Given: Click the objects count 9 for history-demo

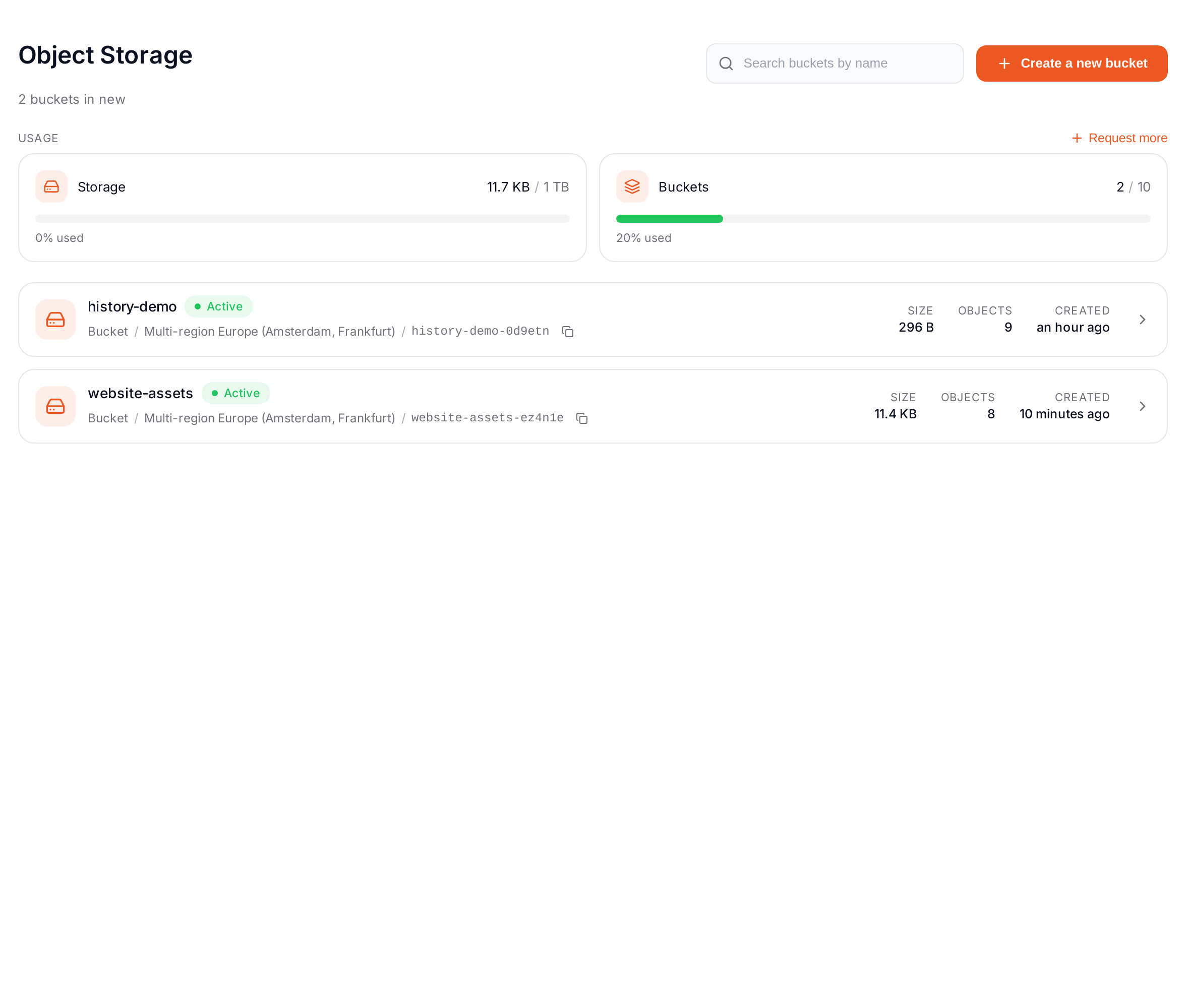Looking at the screenshot, I should click(1008, 328).
